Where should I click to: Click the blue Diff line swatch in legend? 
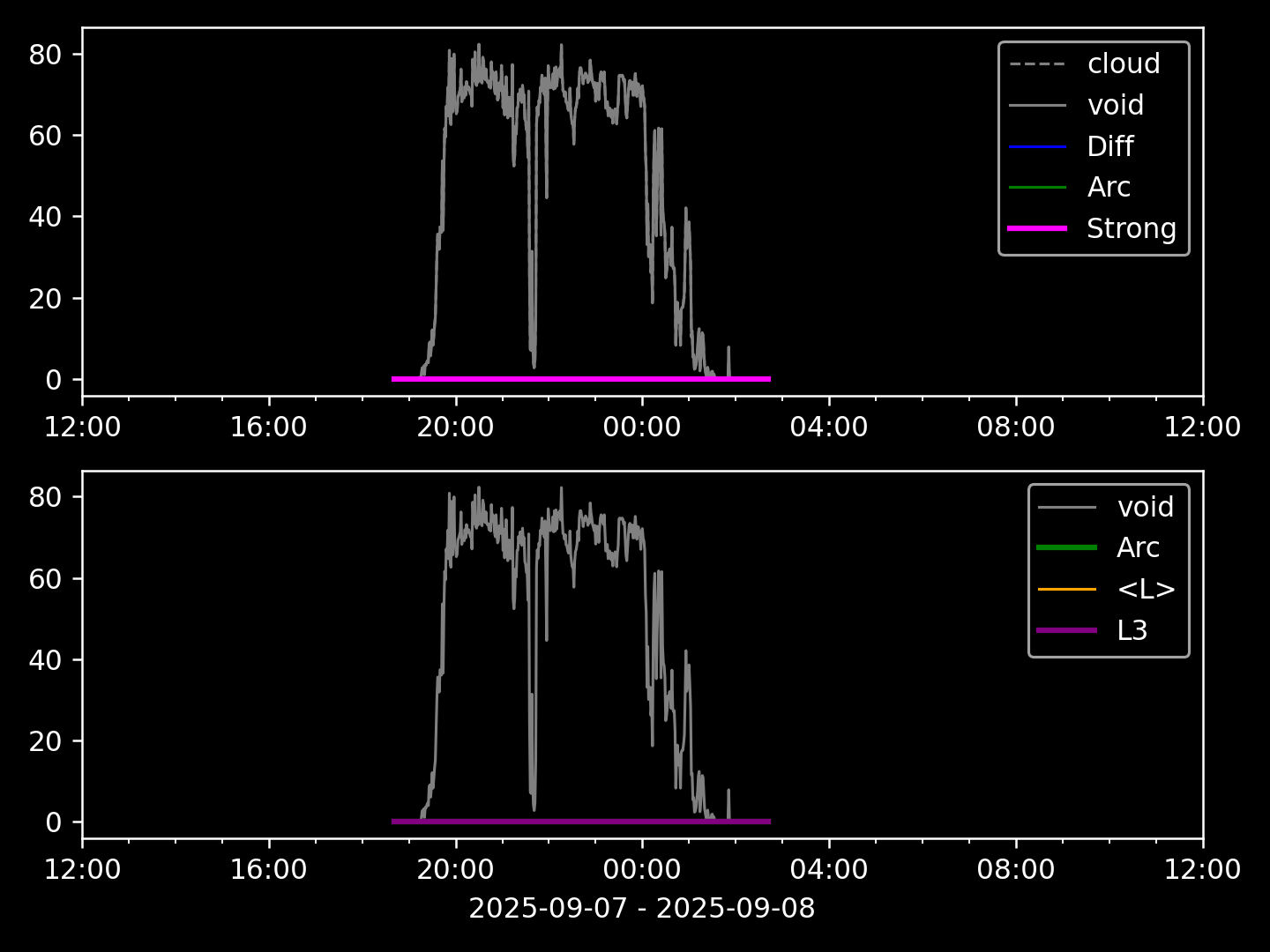tap(1037, 146)
